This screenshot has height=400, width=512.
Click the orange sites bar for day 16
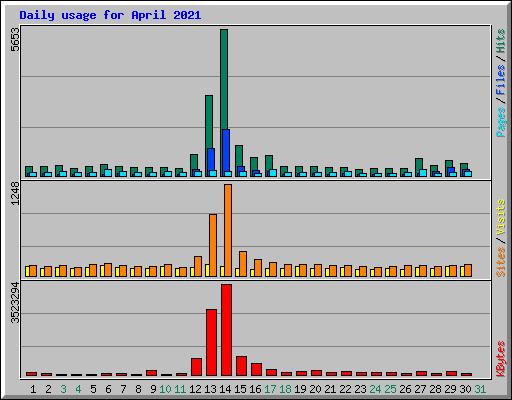pyautogui.click(x=258, y=268)
